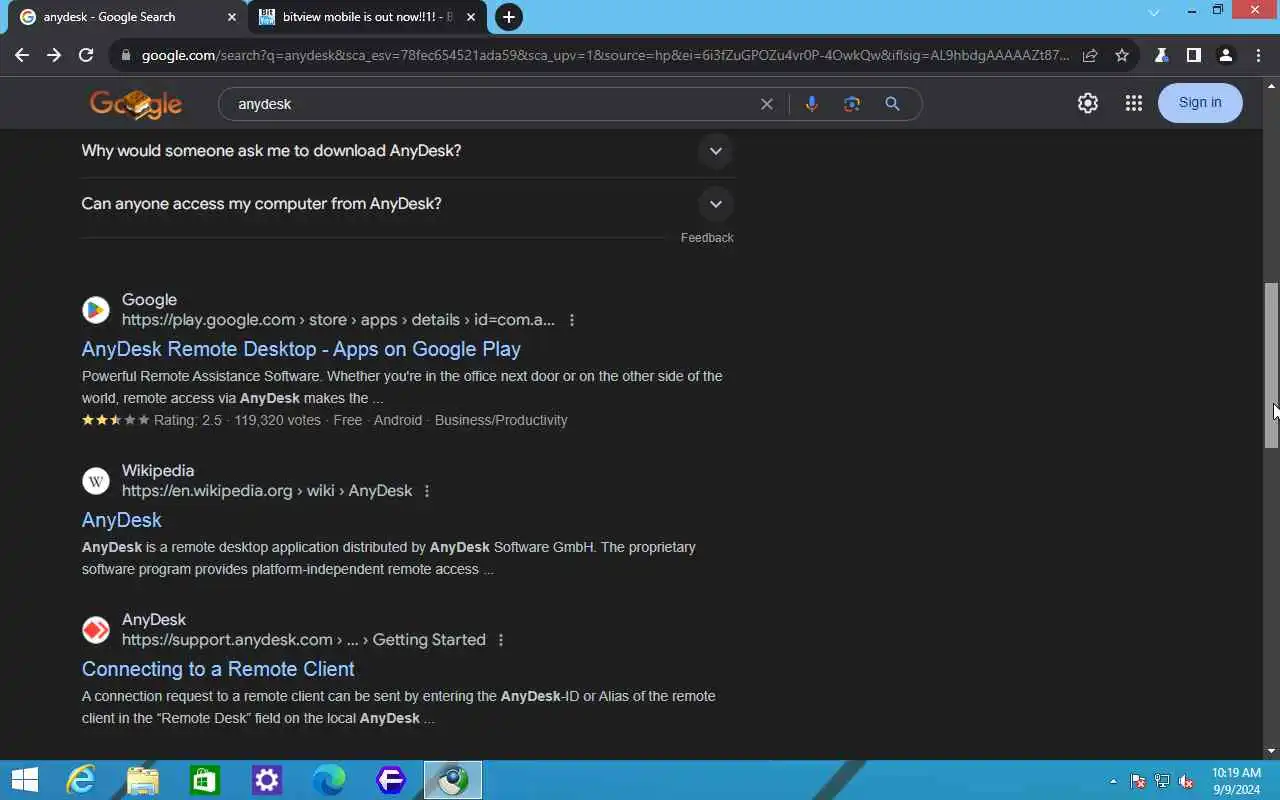Search by image with Google Lens
The width and height of the screenshot is (1280, 800).
tap(852, 104)
